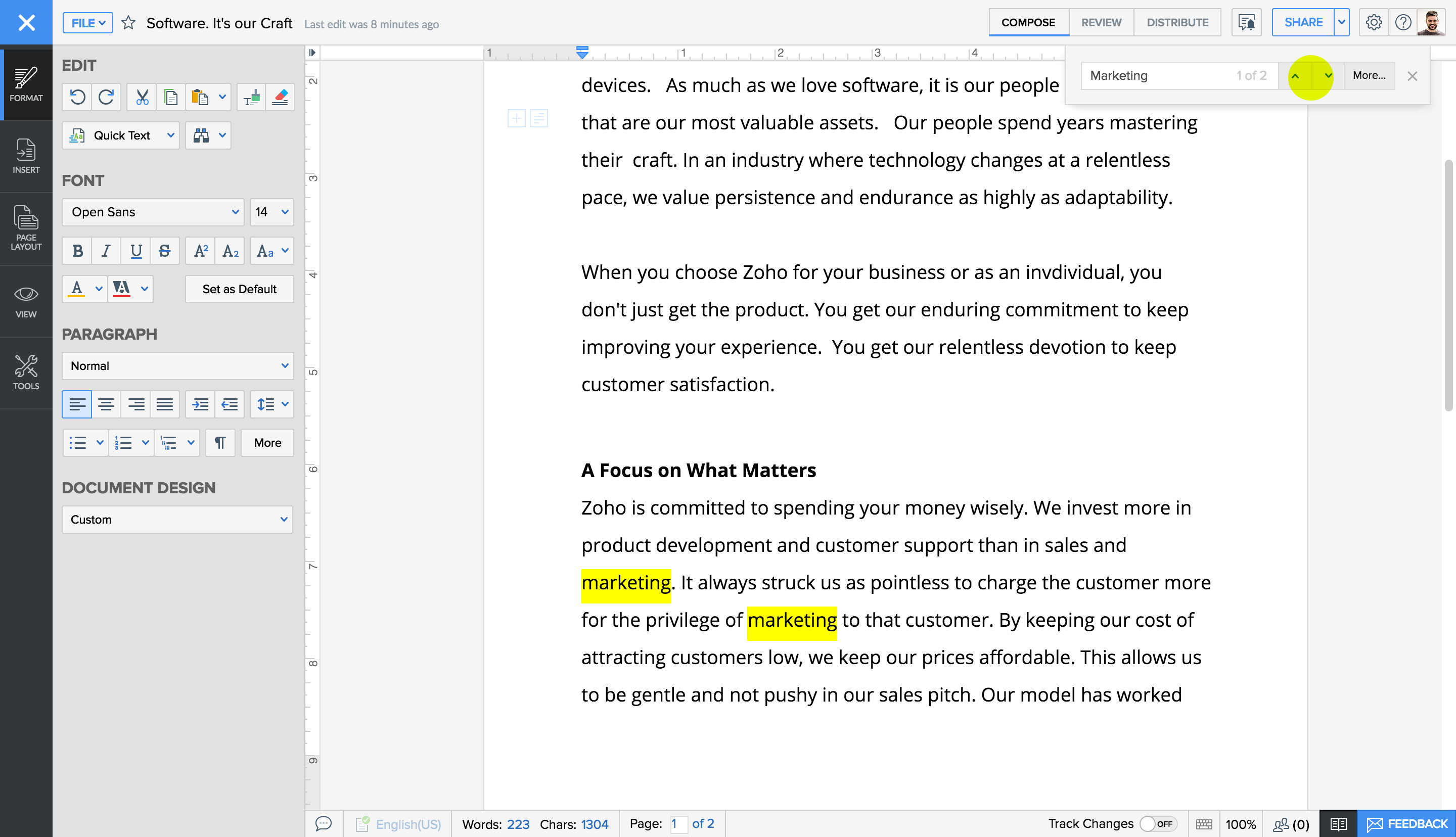The image size is (1456, 837).
Task: Click More in the search bar
Action: point(1369,75)
